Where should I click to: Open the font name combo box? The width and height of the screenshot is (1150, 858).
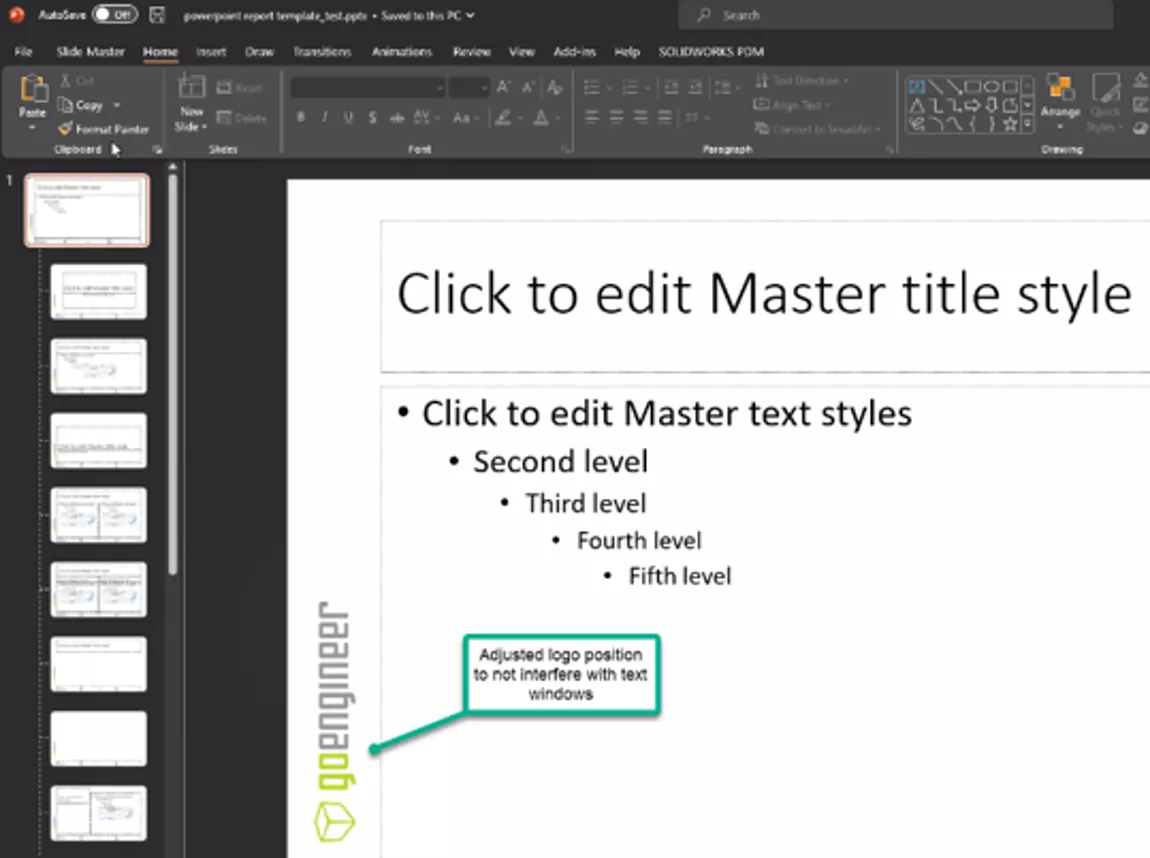(367, 88)
